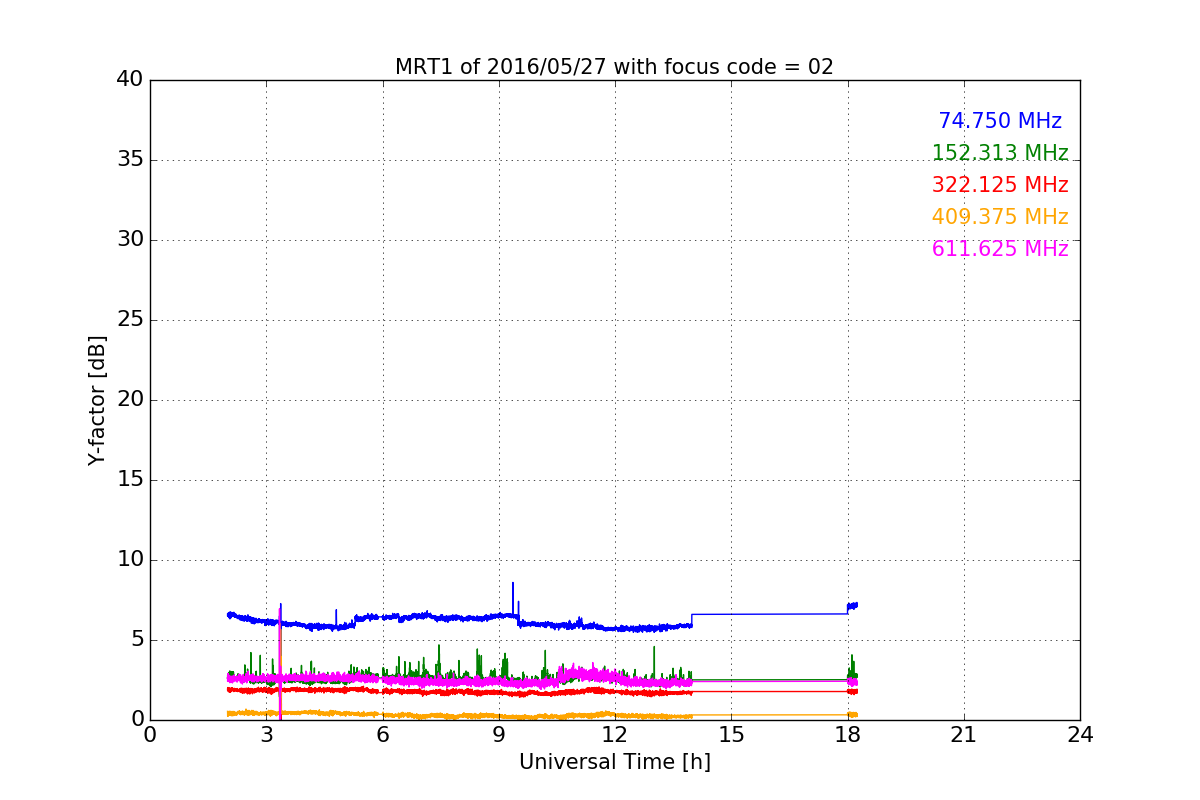Click x-axis tick label 6
Viewport: 1200px width, 800px height.
click(383, 735)
